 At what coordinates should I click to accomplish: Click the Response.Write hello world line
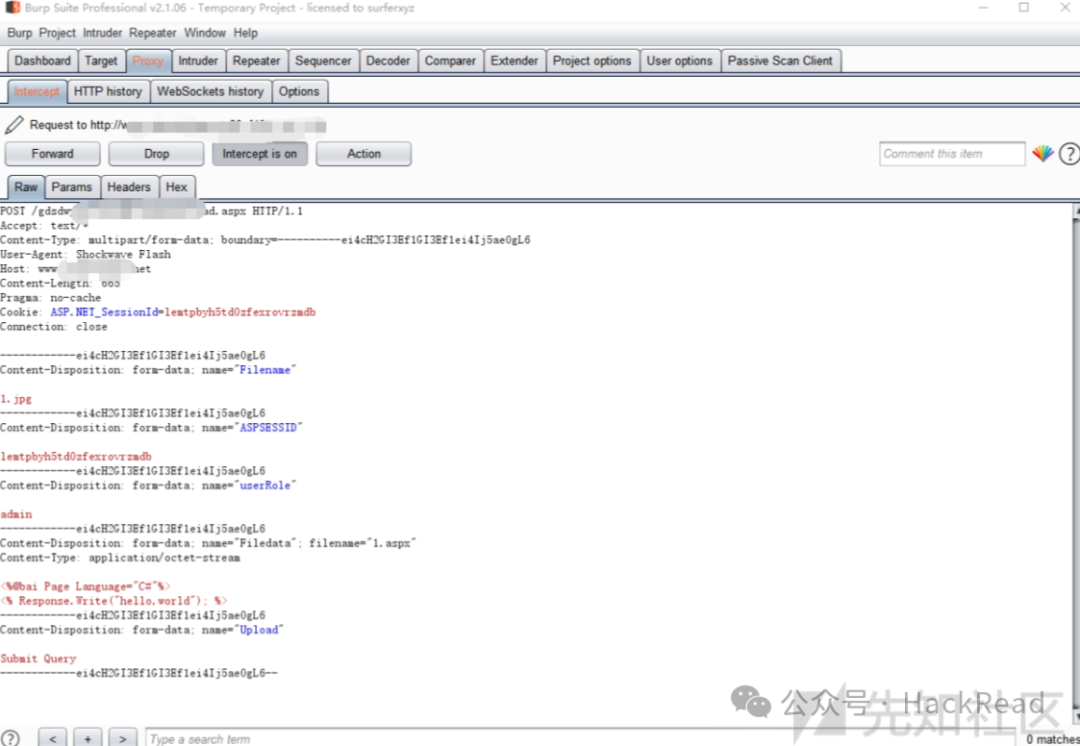pos(114,601)
